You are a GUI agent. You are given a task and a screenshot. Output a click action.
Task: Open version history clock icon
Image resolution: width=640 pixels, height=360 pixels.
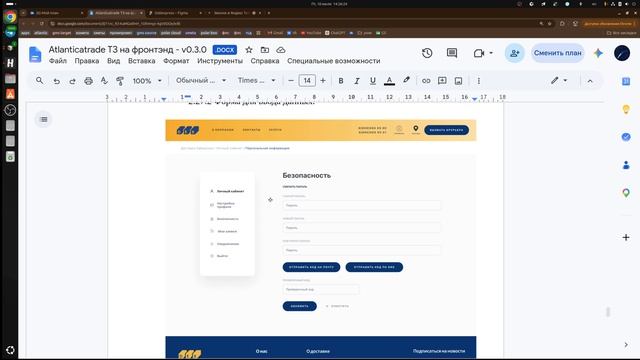coord(427,53)
